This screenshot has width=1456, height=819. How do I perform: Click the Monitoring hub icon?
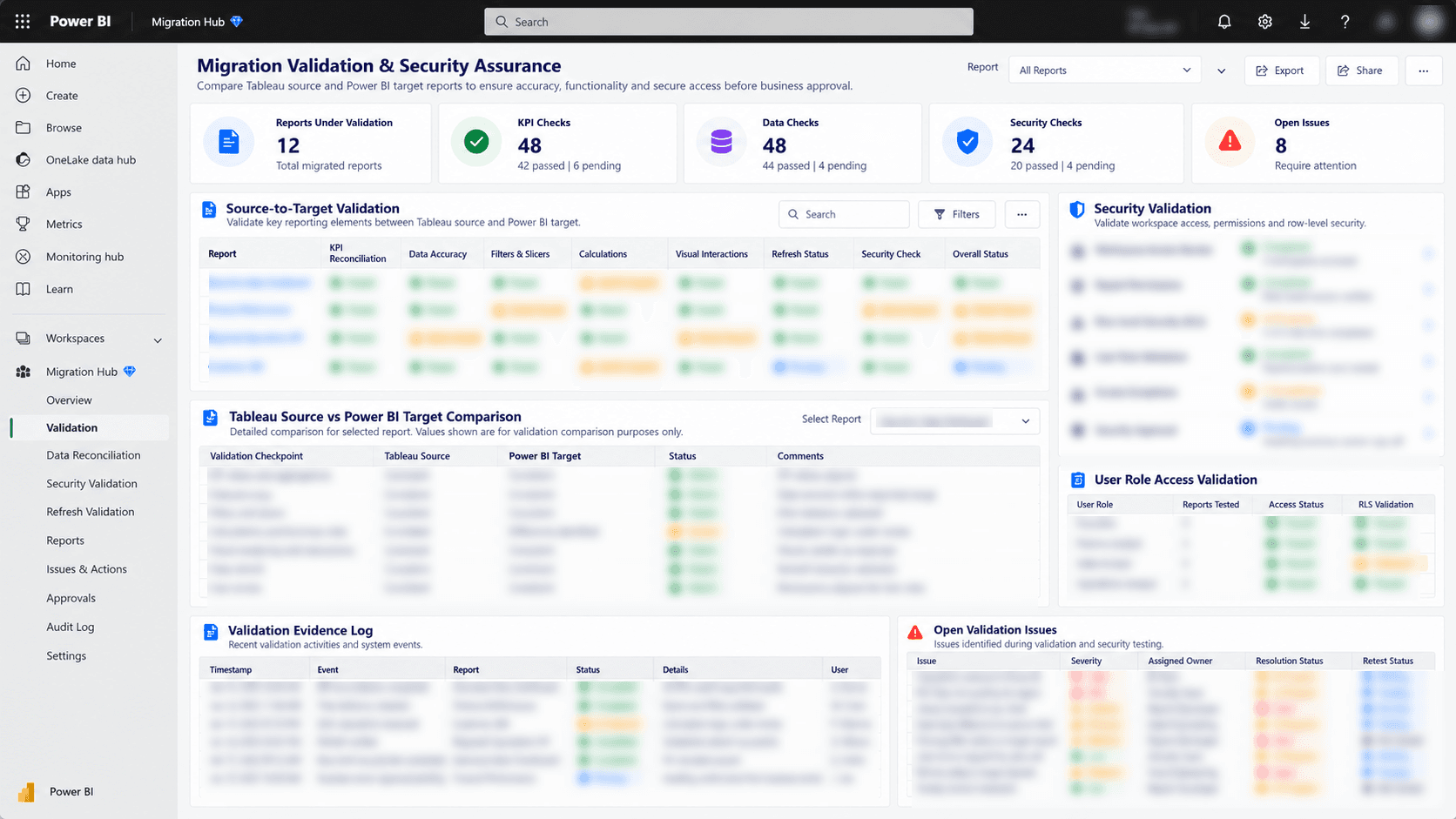click(24, 257)
